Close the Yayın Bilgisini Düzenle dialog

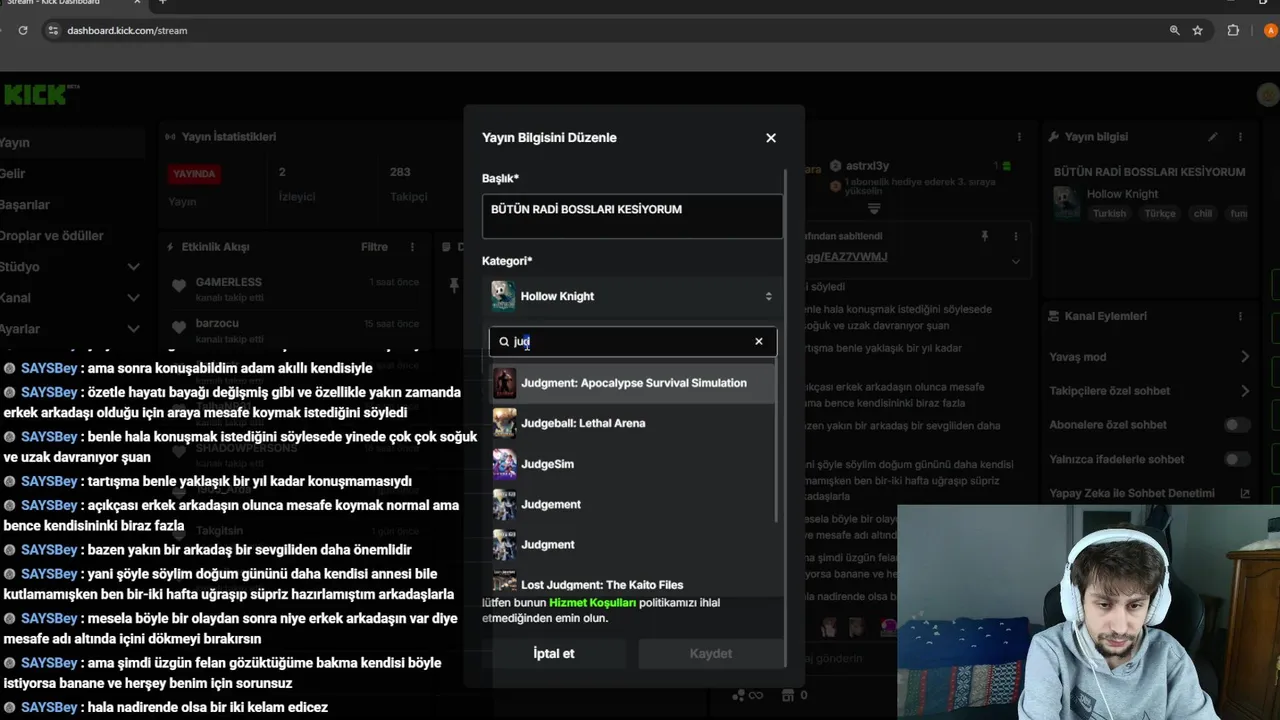(771, 138)
